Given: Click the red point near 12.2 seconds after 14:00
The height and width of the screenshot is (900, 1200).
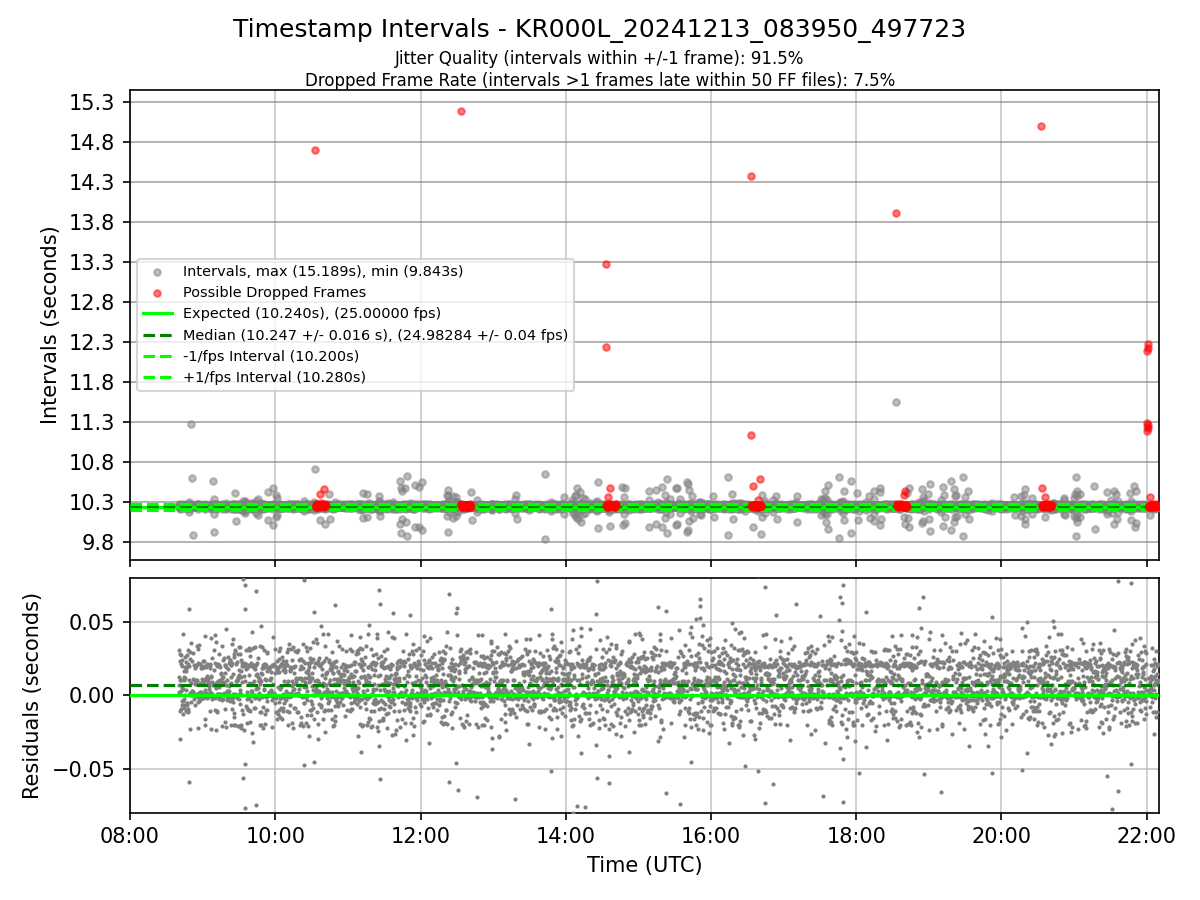Looking at the screenshot, I should [x=606, y=347].
